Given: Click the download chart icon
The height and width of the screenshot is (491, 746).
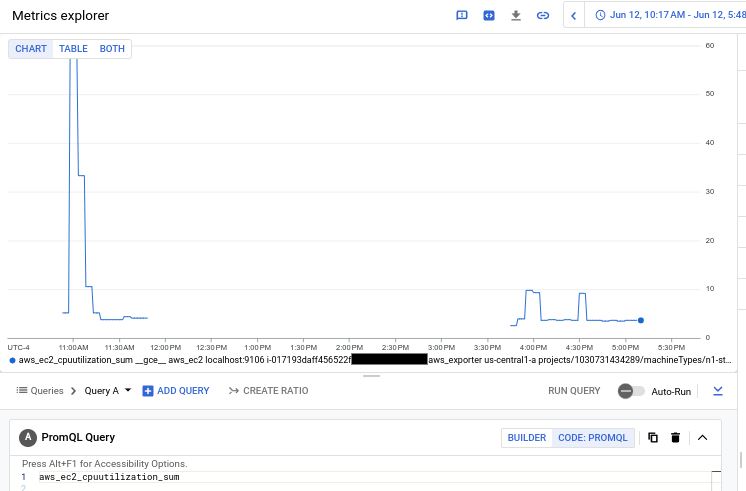Looking at the screenshot, I should (x=516, y=16).
